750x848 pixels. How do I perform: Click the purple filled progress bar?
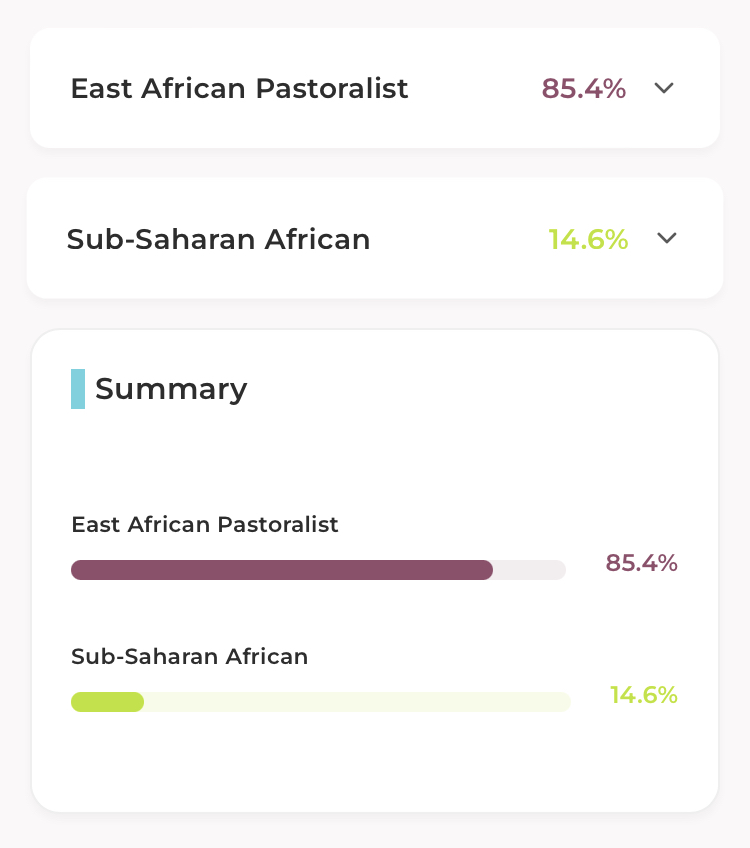[281, 570]
